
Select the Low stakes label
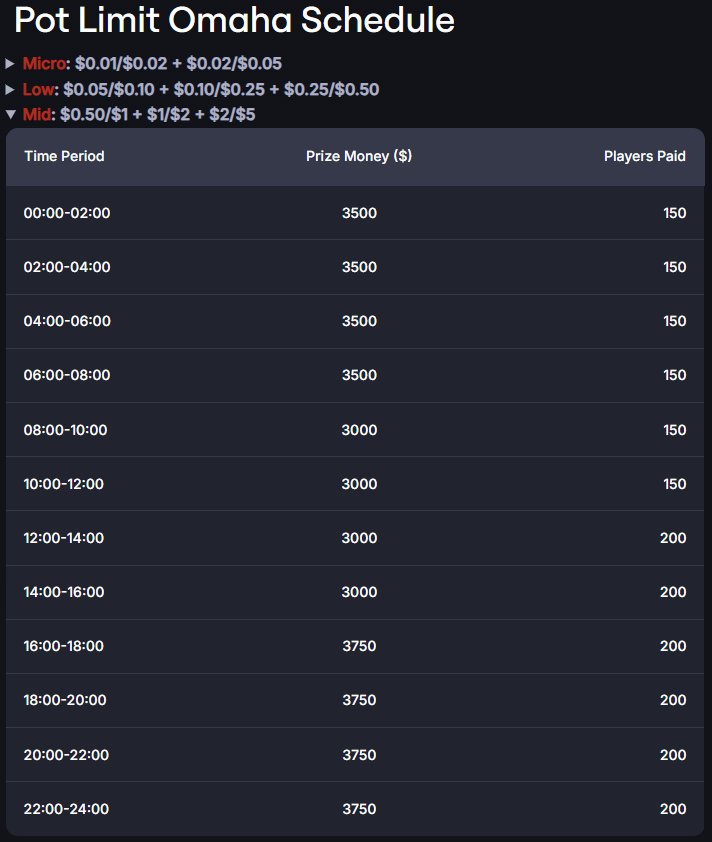(x=39, y=90)
